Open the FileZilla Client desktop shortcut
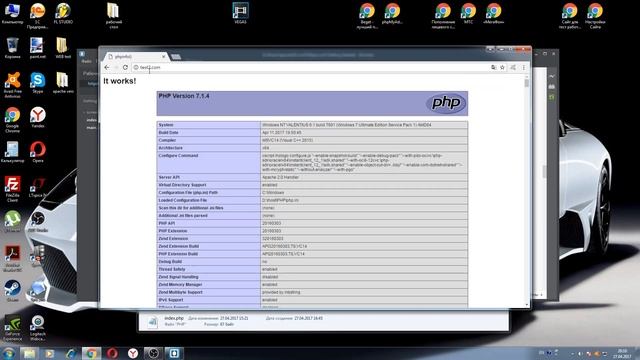Viewport: 640px width, 360px height. tap(12, 189)
